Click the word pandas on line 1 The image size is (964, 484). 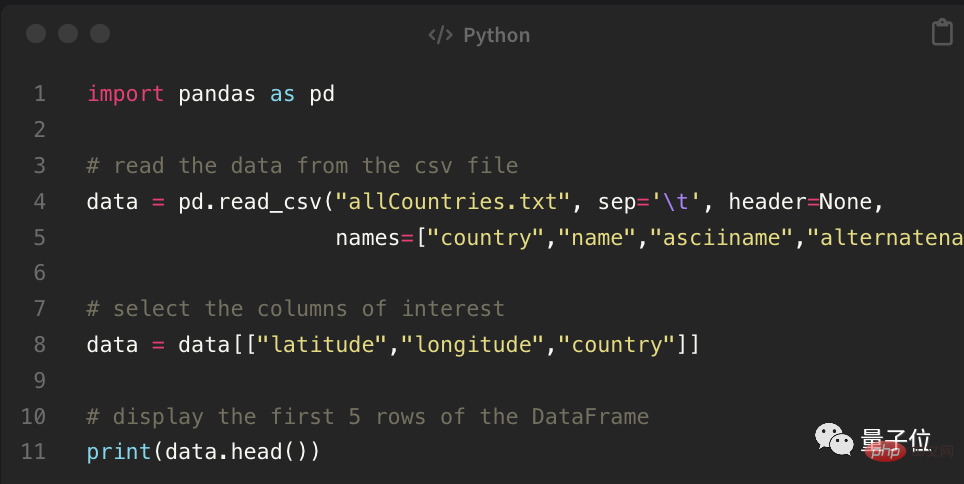[x=217, y=94]
